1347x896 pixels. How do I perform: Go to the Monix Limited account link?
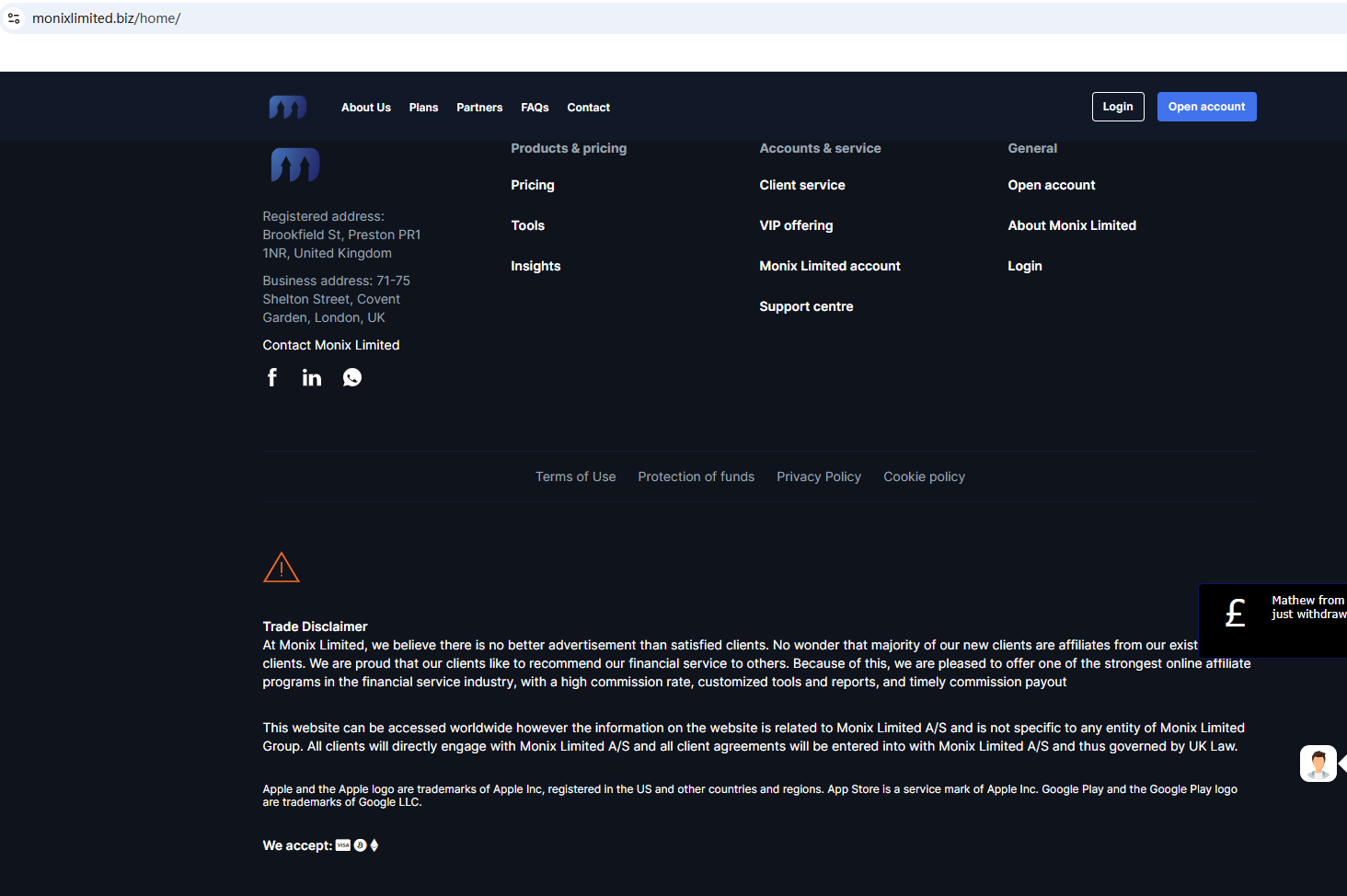tap(830, 266)
